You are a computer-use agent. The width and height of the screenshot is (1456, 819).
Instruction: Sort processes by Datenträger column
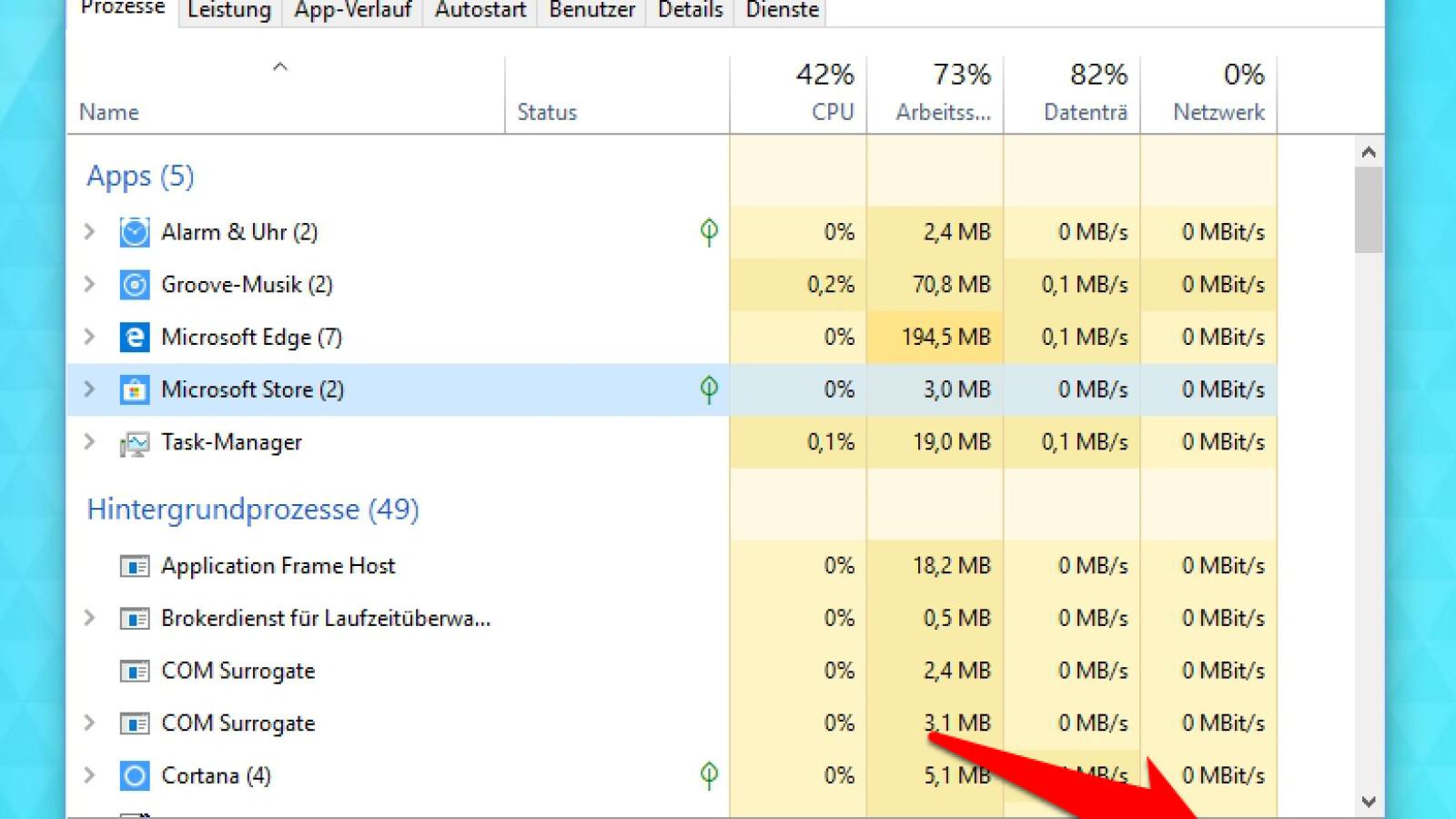tap(1072, 96)
